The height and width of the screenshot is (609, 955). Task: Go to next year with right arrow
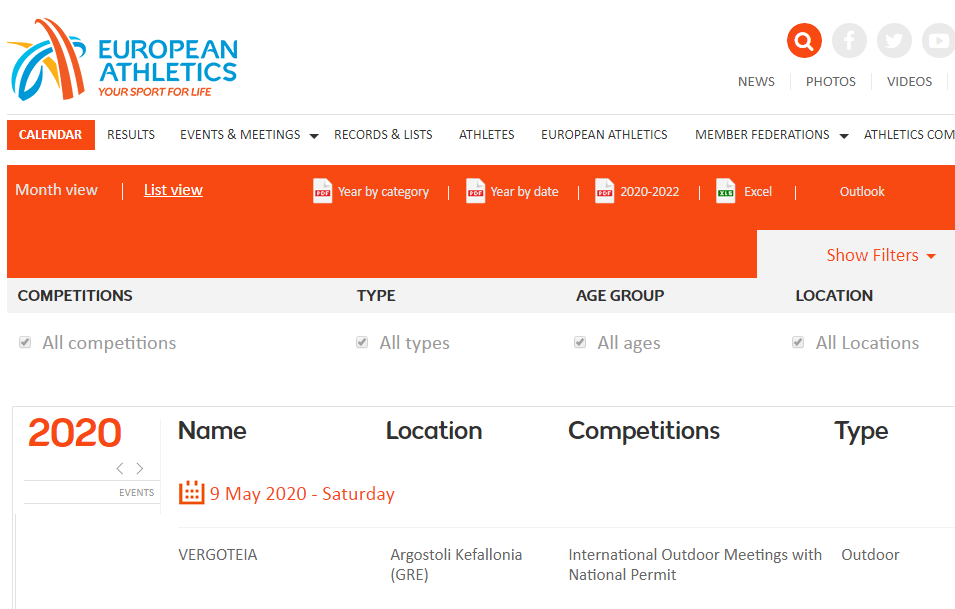140,468
